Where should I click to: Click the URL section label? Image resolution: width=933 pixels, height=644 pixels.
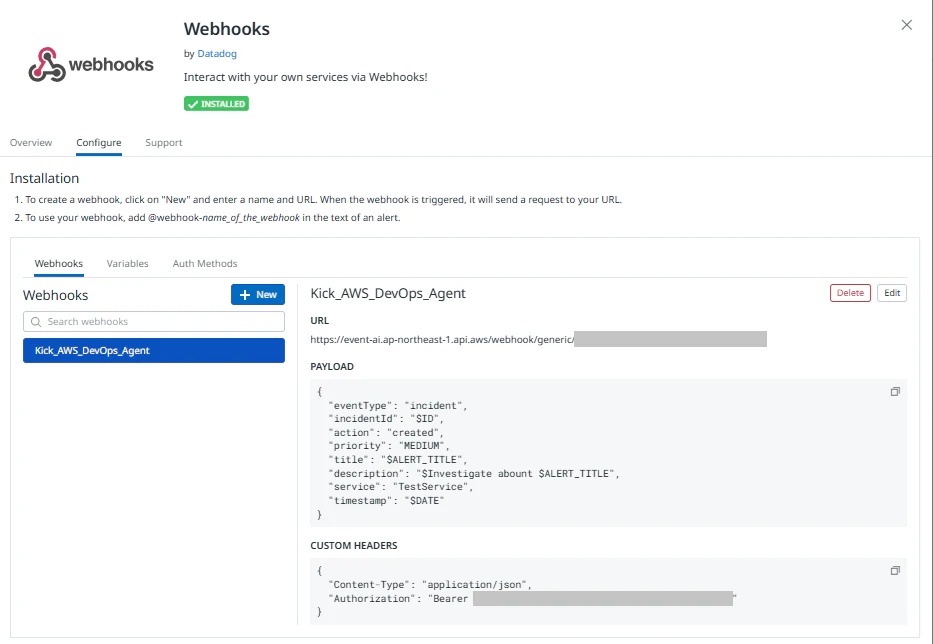320,321
